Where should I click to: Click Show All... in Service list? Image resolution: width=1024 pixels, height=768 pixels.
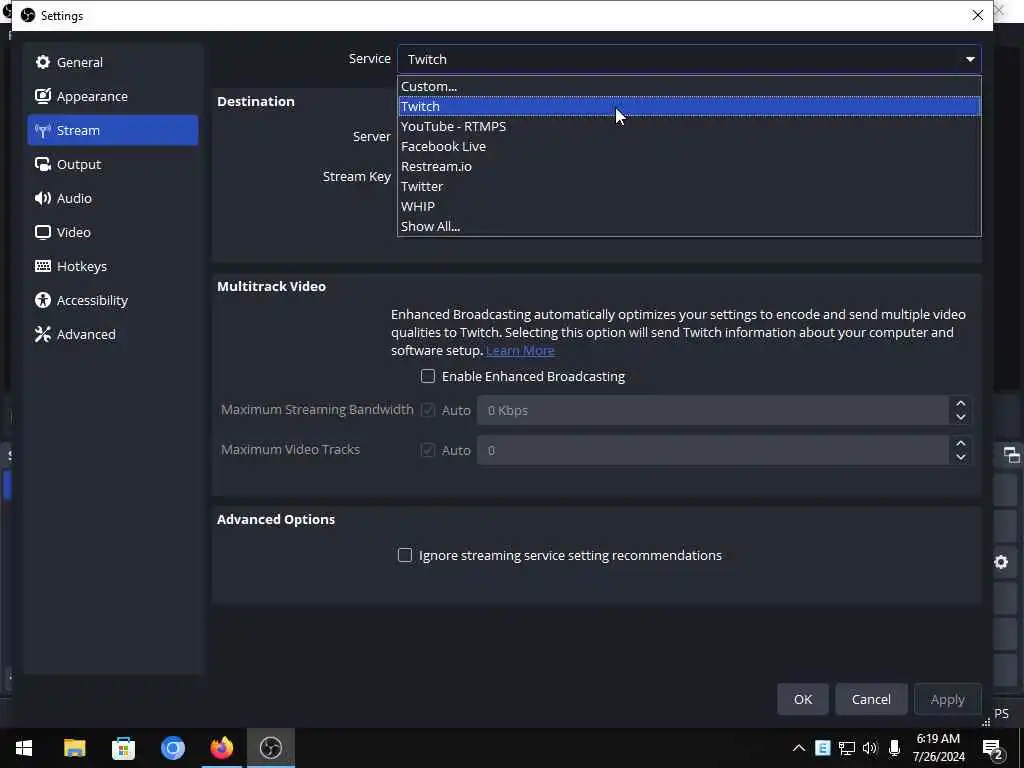(689, 227)
